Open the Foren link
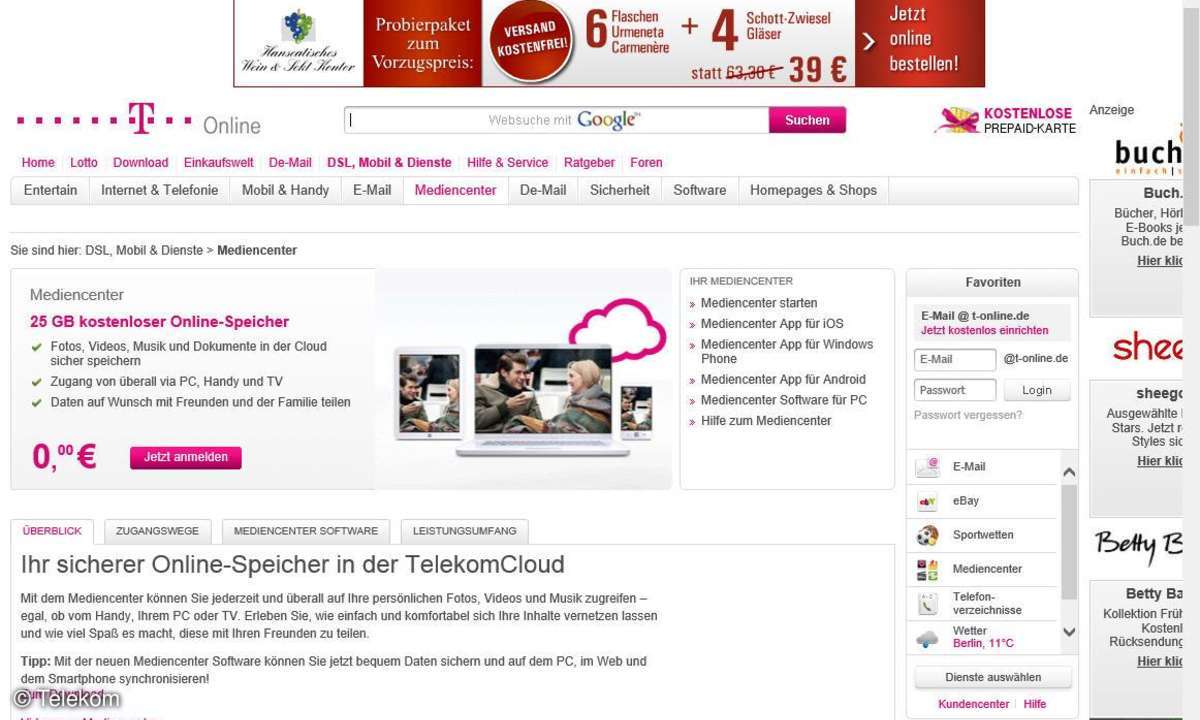The width and height of the screenshot is (1200, 720). [x=646, y=162]
